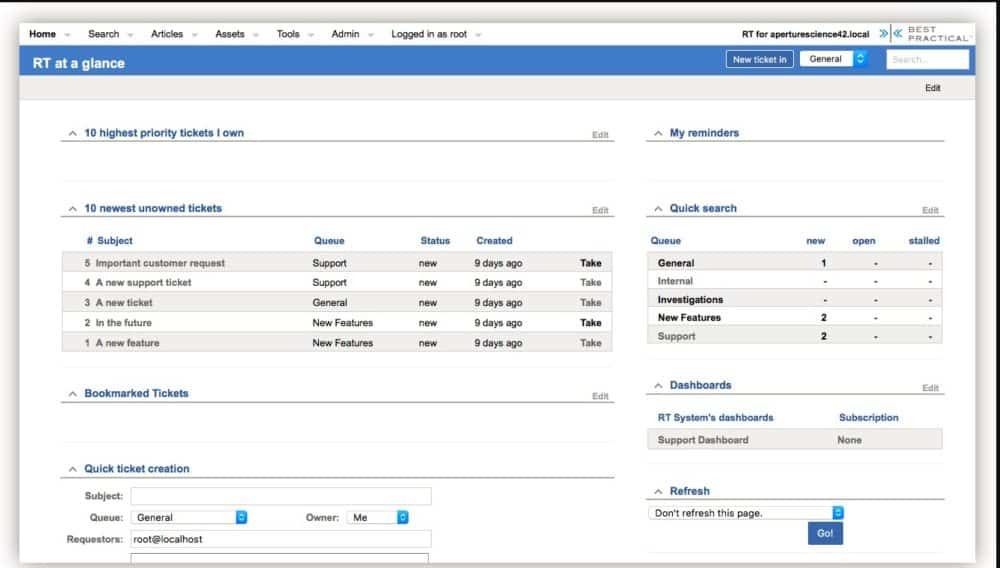Image resolution: width=1000 pixels, height=568 pixels.
Task: Collapse the My reminders panel
Action: click(658, 133)
